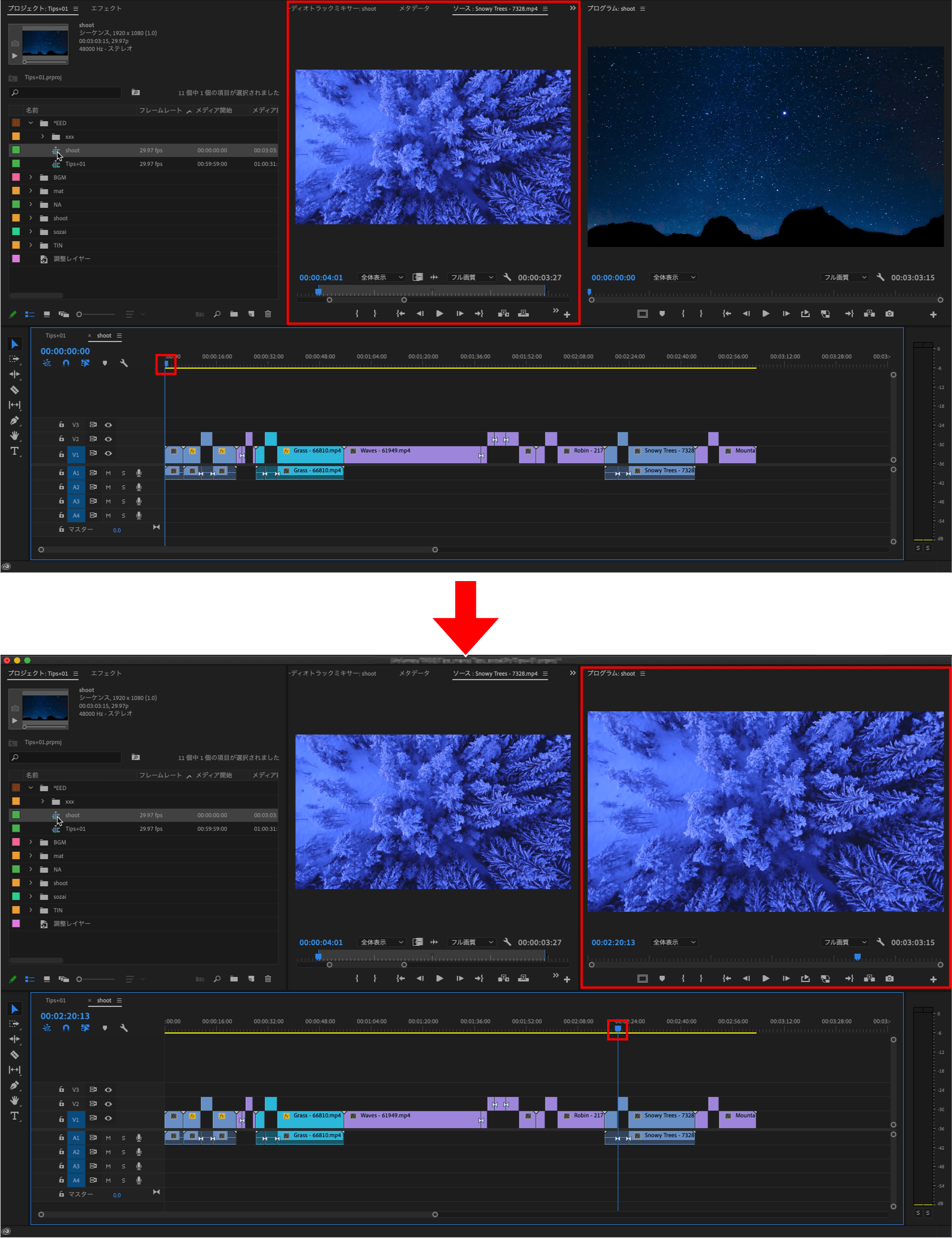The image size is (952, 1238).
Task: Expand the xxx bin in upper screenshot
Action: click(42, 136)
